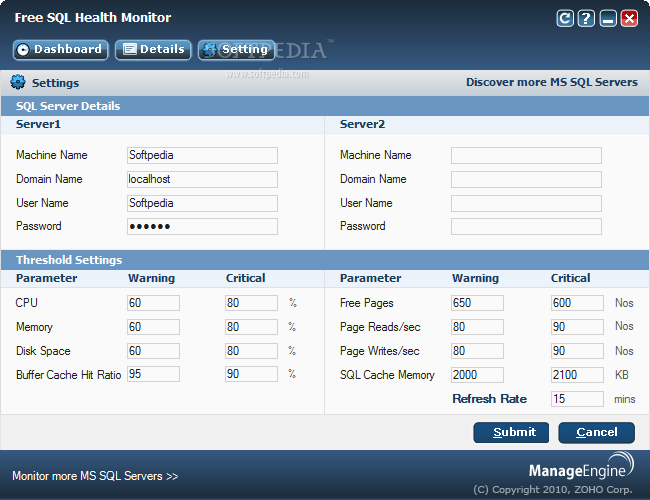Minimize the SQL Health Monitor window
The width and height of the screenshot is (650, 500).
point(608,18)
